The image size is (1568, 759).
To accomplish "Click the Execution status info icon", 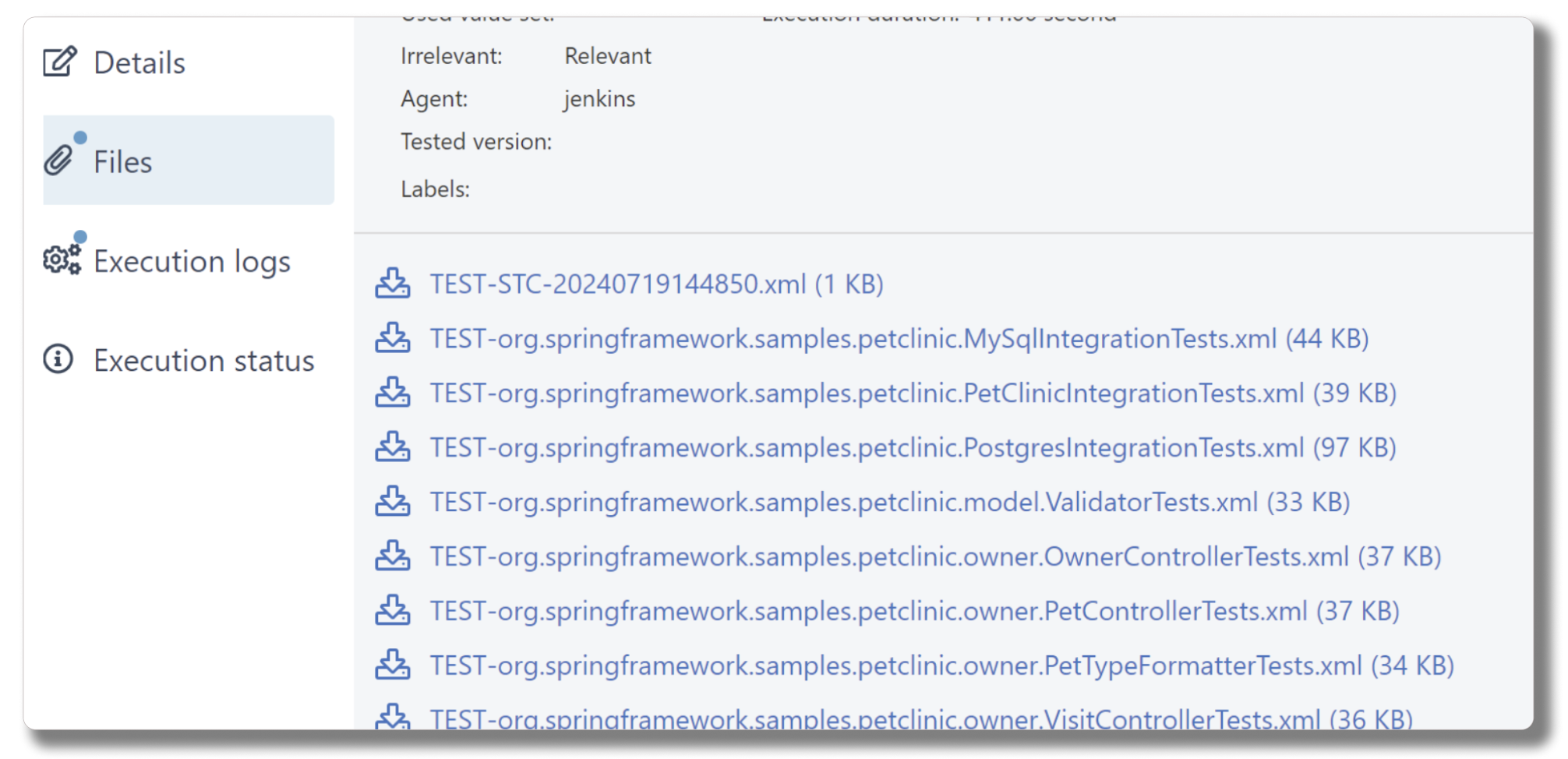I will 58,359.
